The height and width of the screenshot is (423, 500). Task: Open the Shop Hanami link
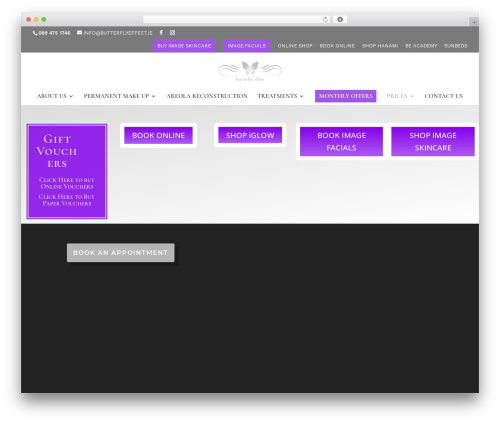(x=380, y=46)
